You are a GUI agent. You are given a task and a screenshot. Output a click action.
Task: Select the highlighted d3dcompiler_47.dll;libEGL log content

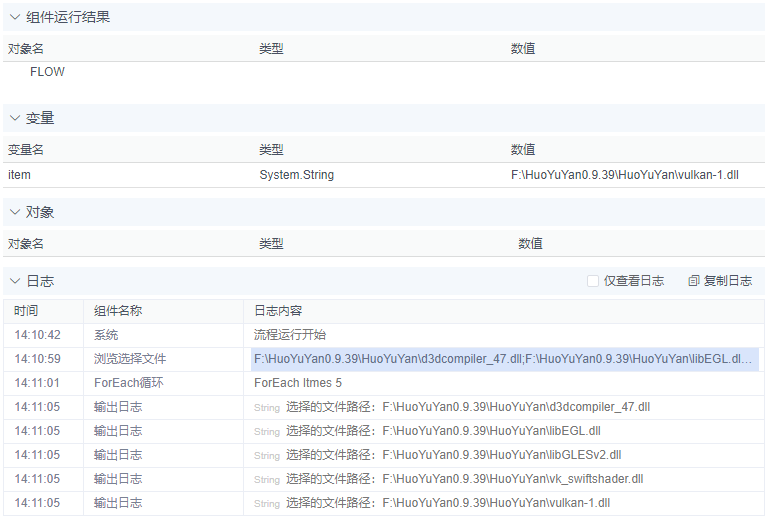pos(504,359)
